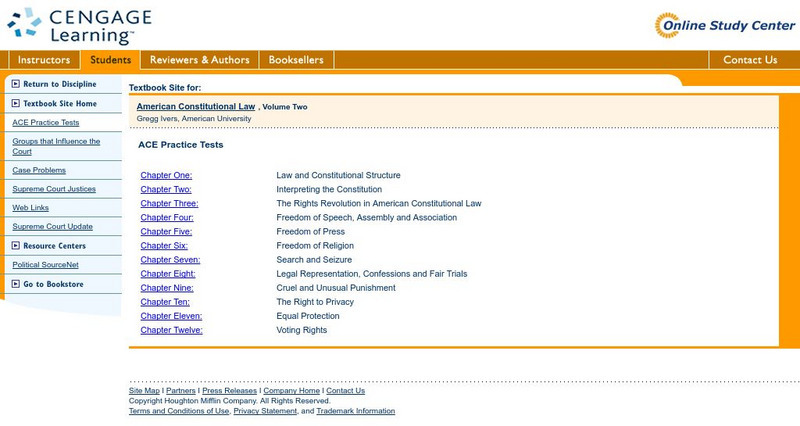Click the text 'Freedom of Speech, Assembly and Association'
800x426 pixels.
(367, 217)
